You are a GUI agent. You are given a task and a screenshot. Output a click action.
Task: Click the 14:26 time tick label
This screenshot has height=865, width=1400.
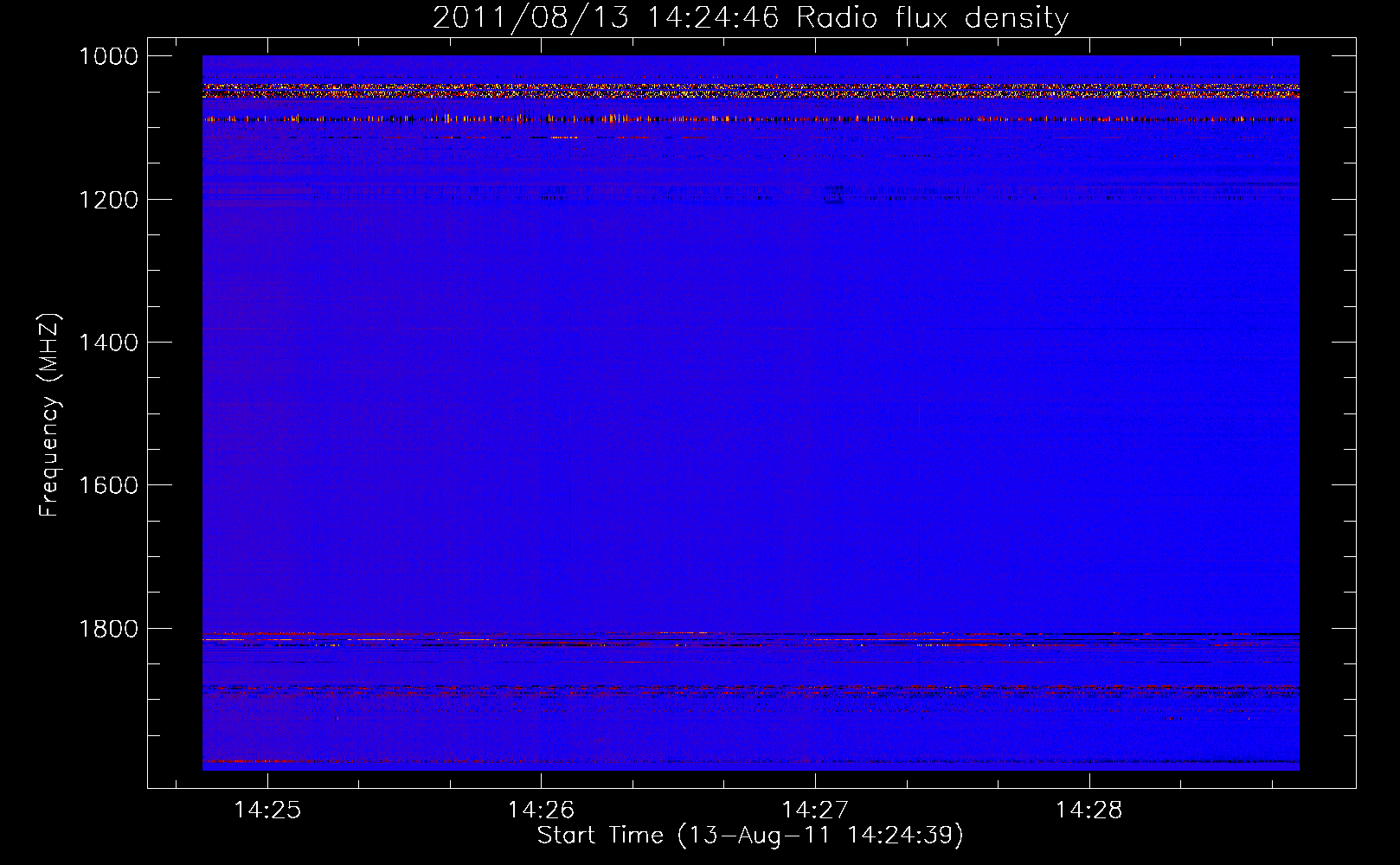point(541,811)
